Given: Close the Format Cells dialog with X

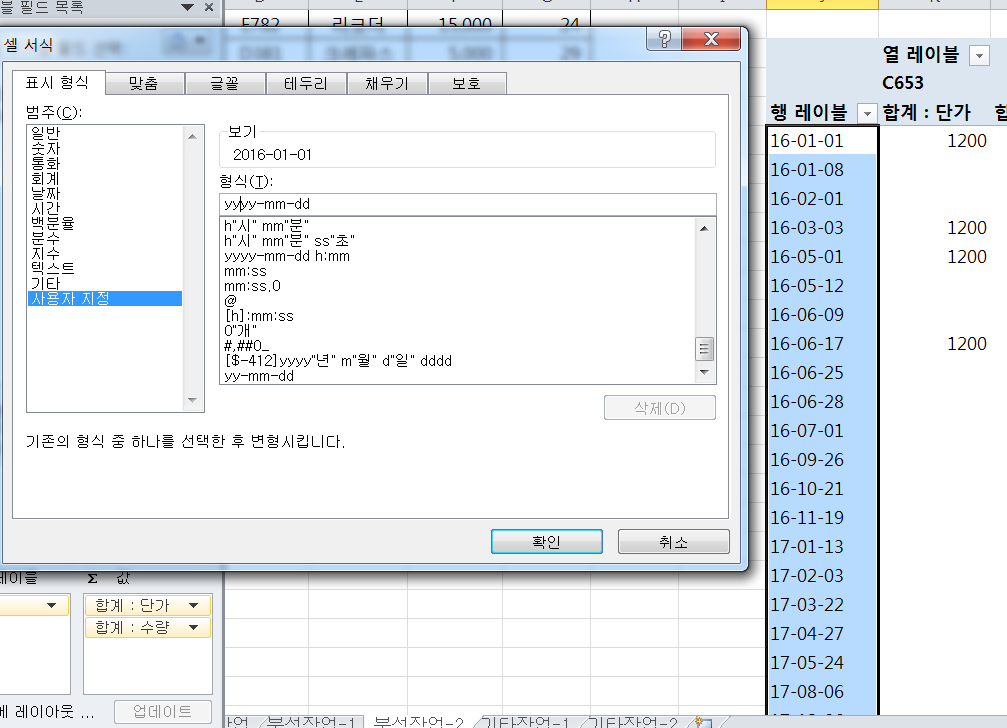Looking at the screenshot, I should pos(711,40).
